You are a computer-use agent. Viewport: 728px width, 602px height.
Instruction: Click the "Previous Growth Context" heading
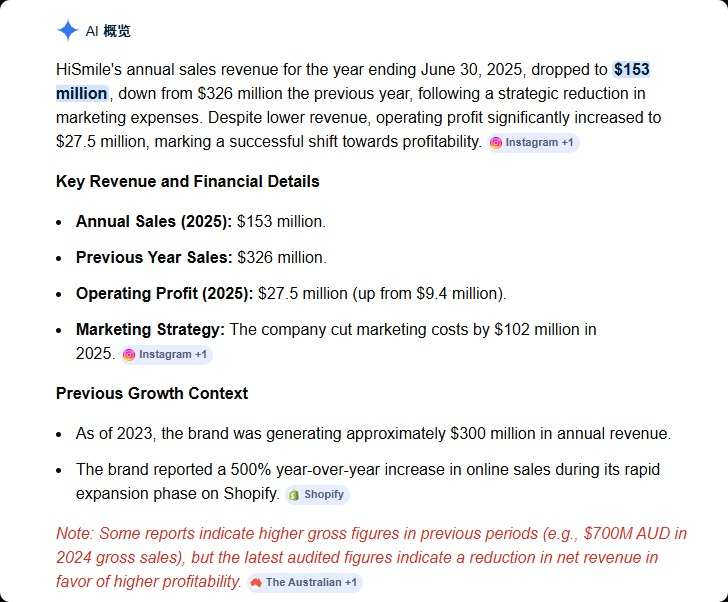click(152, 393)
